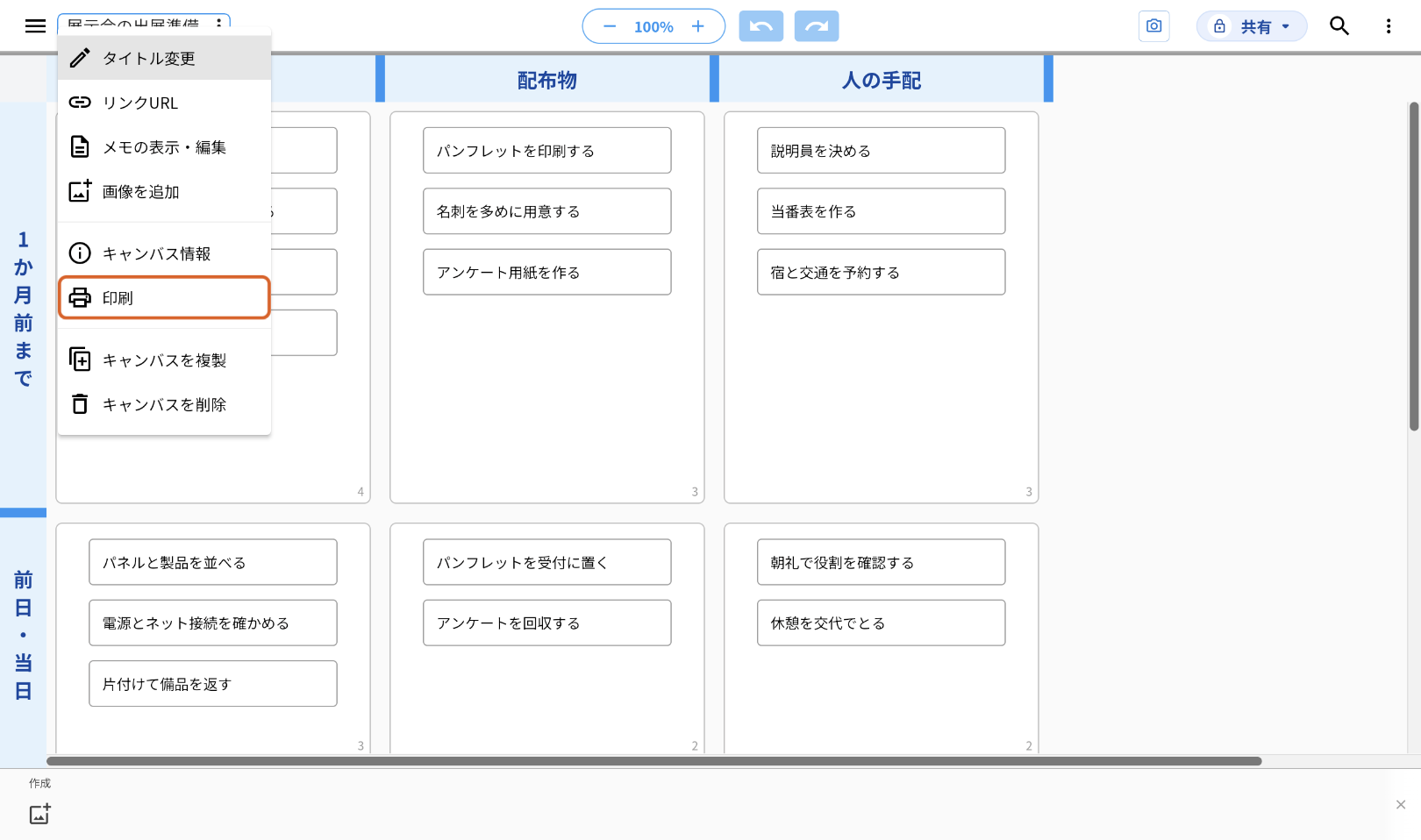Image resolution: width=1421 pixels, height=840 pixels.
Task: Undo the last action
Action: point(760,26)
